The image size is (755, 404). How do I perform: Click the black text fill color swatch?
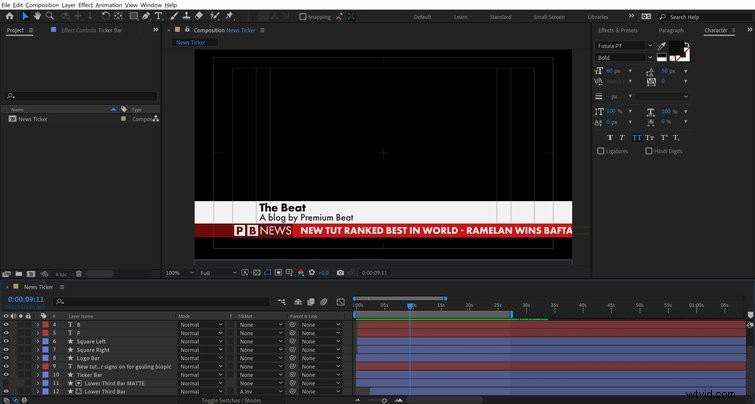(x=677, y=48)
